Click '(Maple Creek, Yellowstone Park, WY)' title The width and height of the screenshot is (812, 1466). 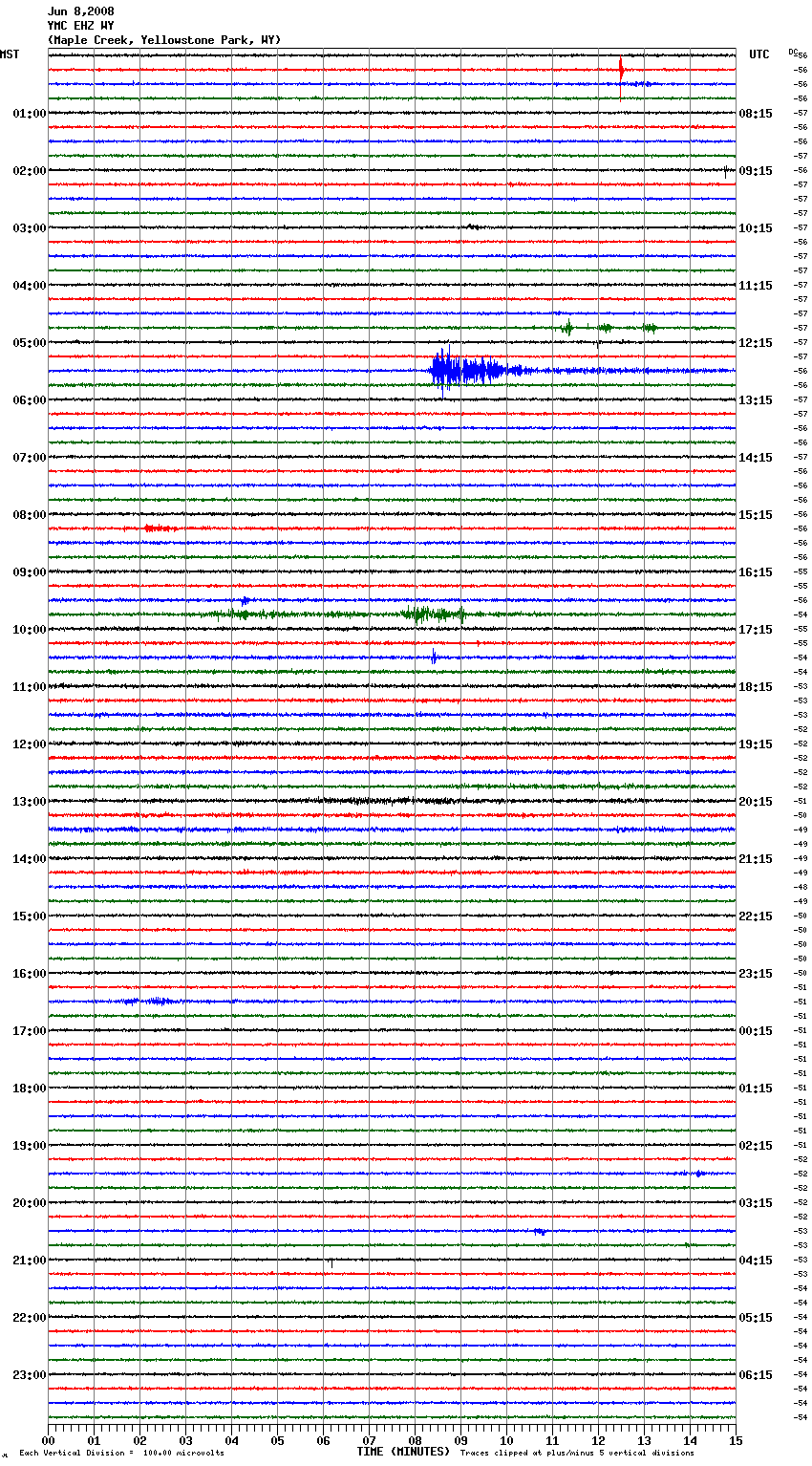[164, 40]
